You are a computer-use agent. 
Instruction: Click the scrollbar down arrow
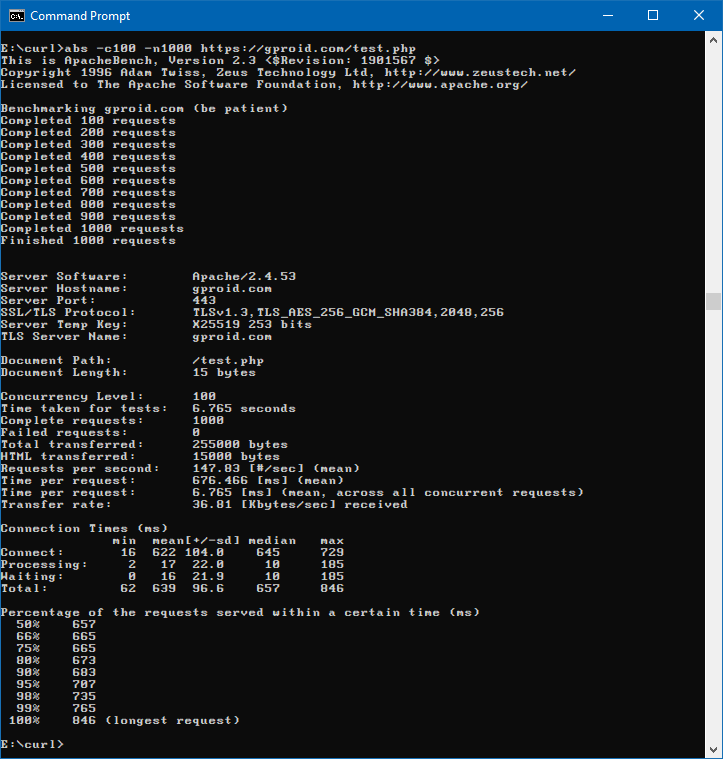pos(713,749)
